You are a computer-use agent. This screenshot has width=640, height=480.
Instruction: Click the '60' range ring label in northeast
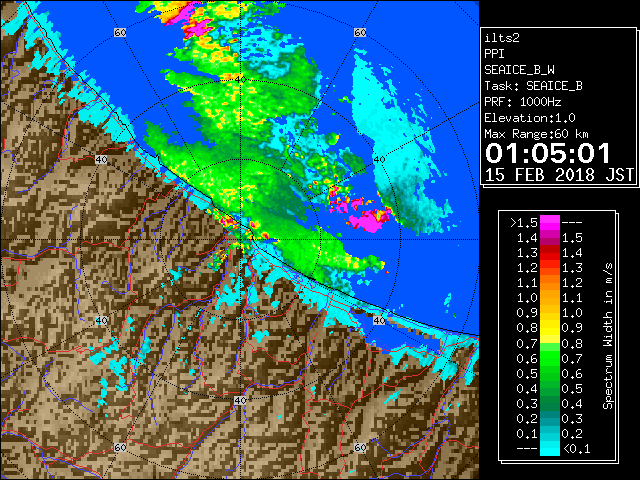[360, 32]
